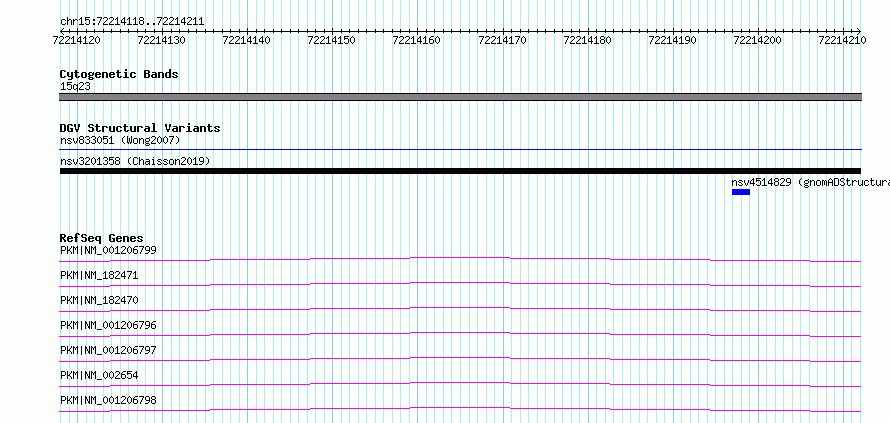Select transcript PKM|NM_001206798
Image resolution: width=890 pixels, height=423 pixels.
[x=108, y=400]
